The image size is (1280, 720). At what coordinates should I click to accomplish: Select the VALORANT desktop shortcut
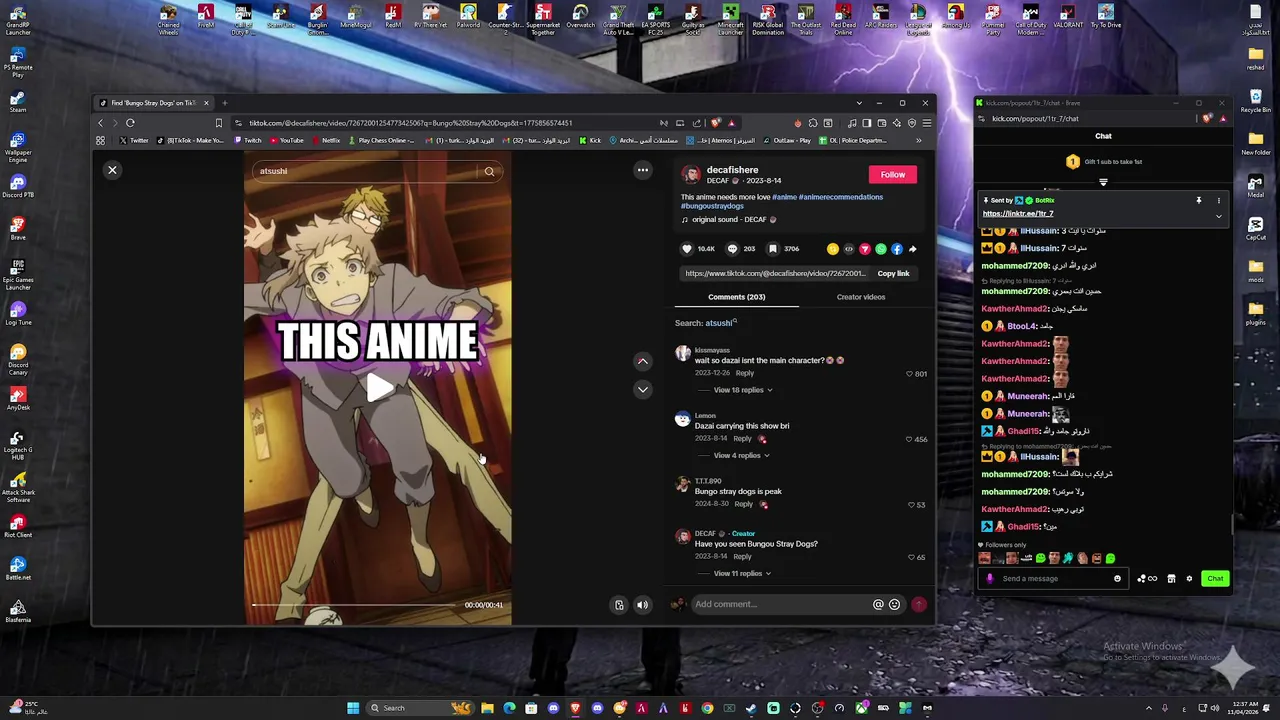1068,17
